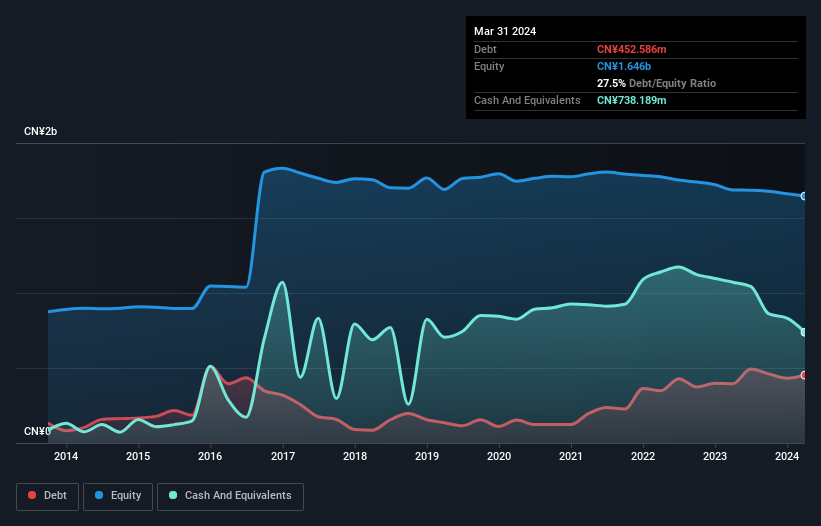Select the Equity endpoint marker at 2024

804,196
